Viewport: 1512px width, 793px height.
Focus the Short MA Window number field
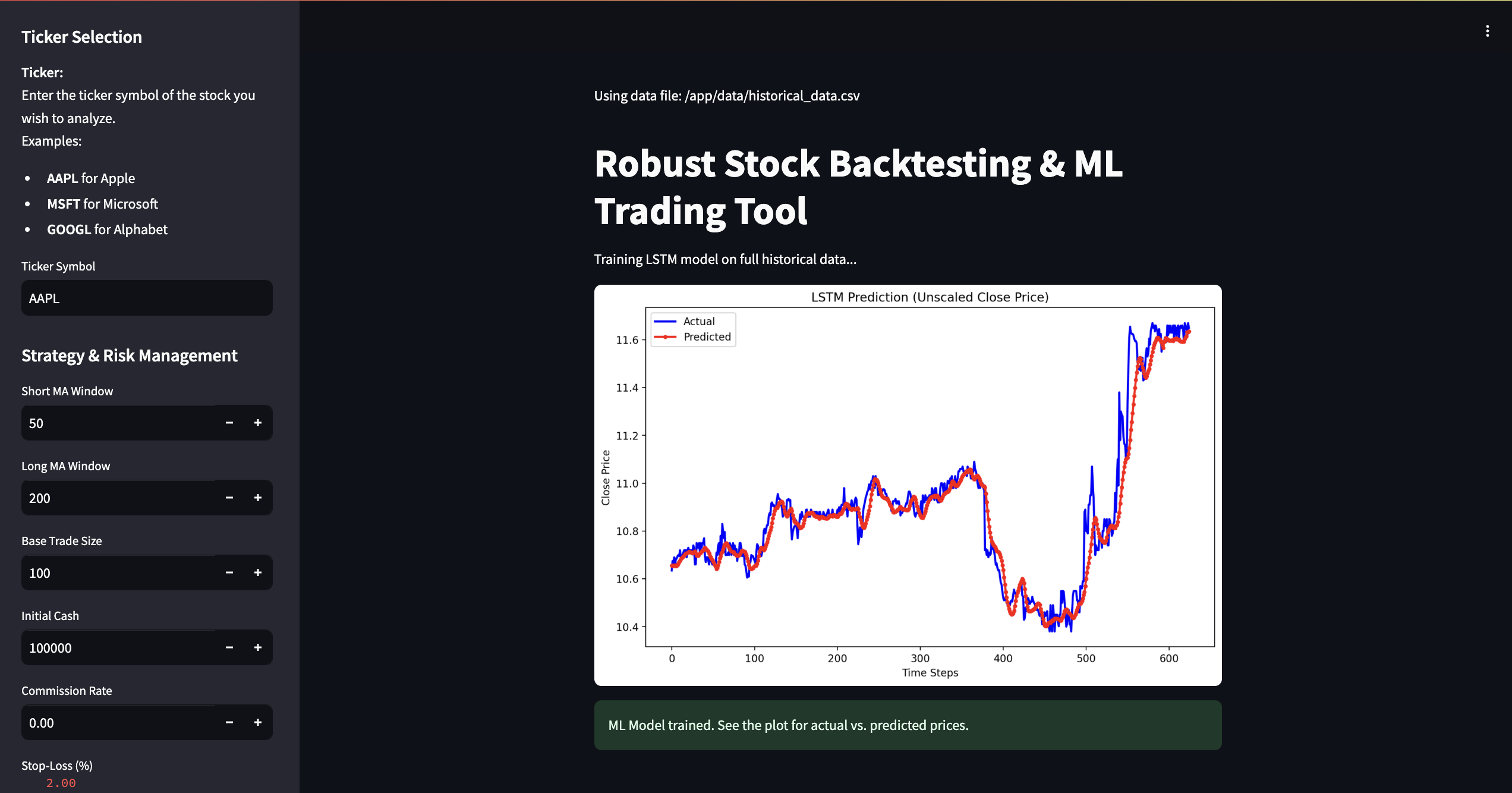(119, 423)
